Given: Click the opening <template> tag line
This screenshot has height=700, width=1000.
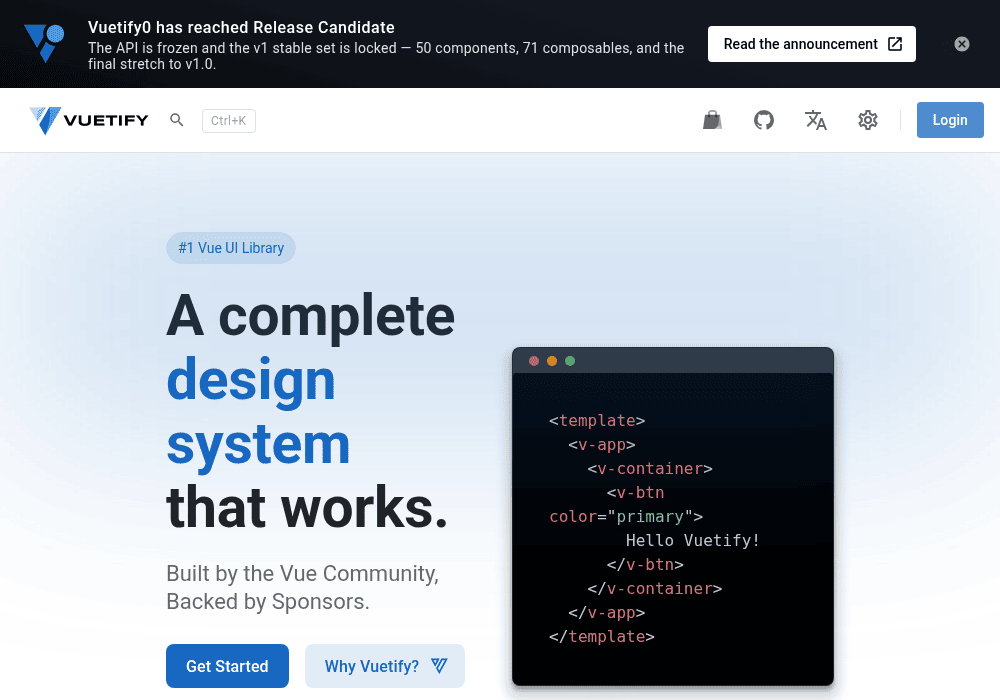Looking at the screenshot, I should tap(597, 421).
